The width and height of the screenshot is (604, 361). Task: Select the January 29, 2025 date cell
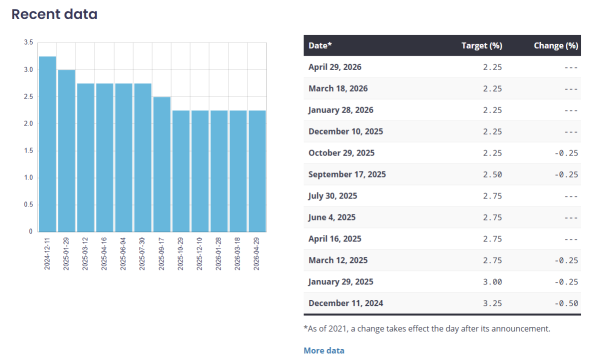tap(341, 282)
